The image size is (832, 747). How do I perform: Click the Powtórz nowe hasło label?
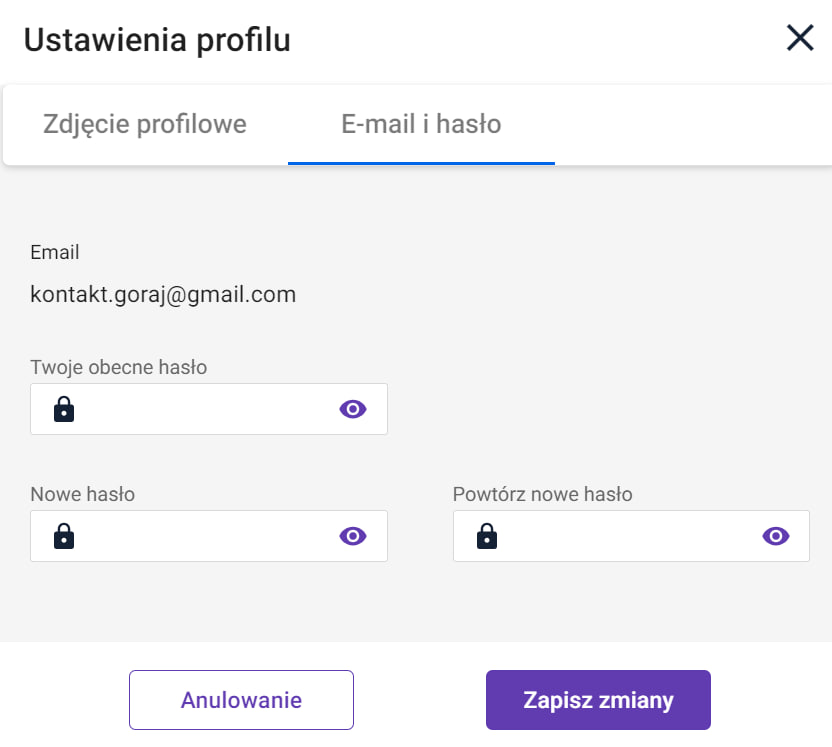point(542,494)
